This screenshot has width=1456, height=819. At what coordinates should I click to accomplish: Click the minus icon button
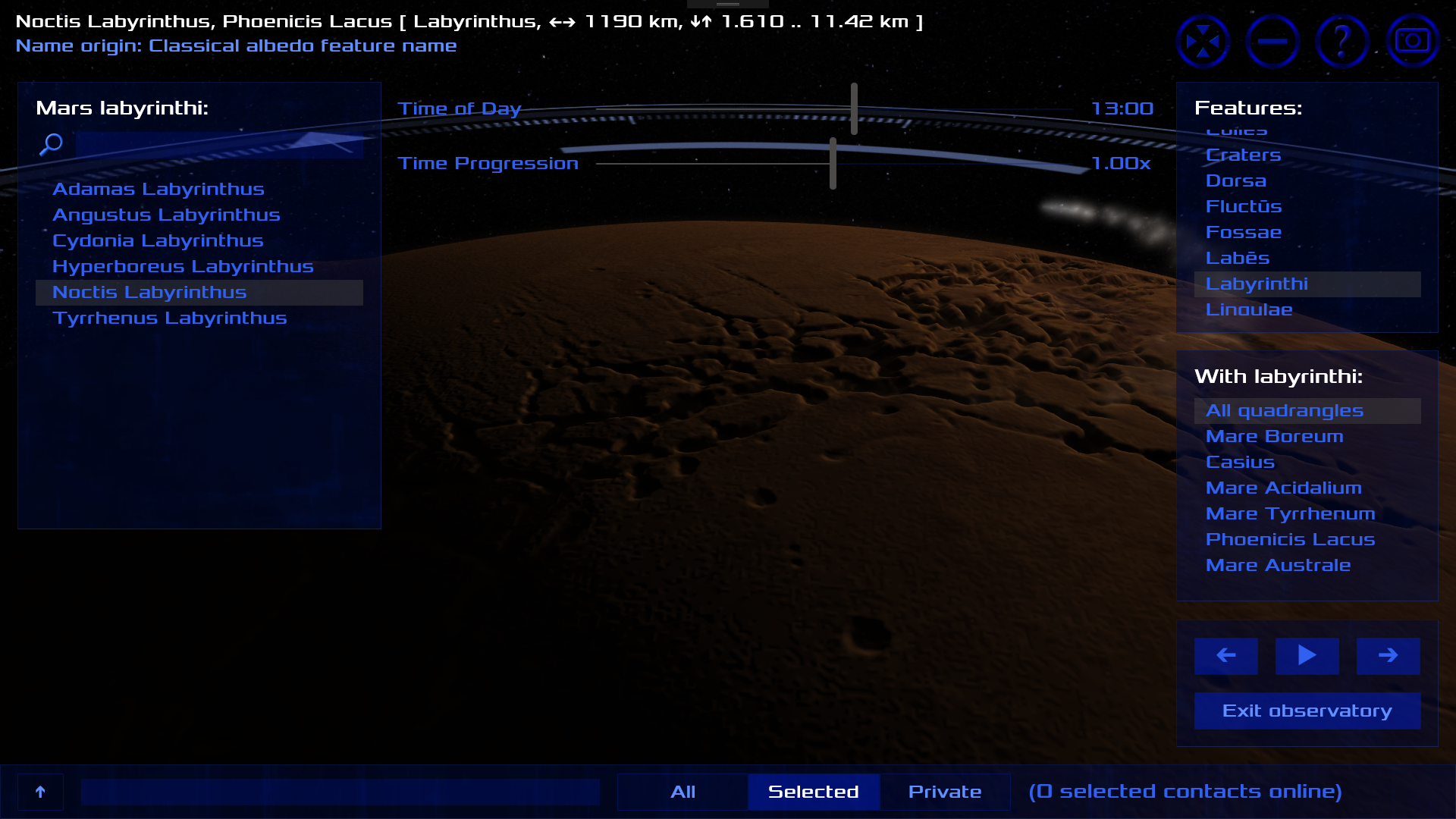pyautogui.click(x=1272, y=42)
